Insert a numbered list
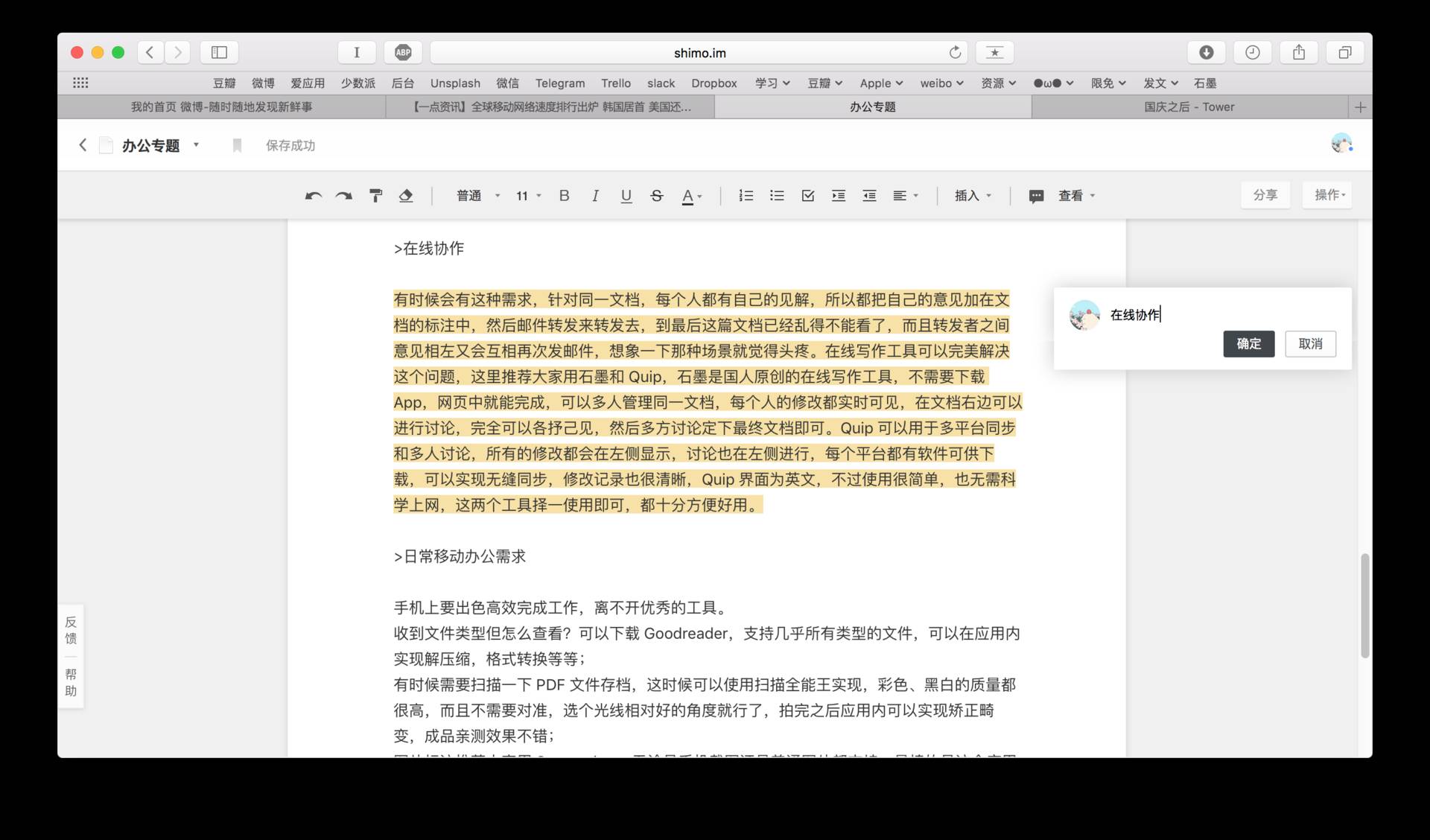Image resolution: width=1430 pixels, height=840 pixels. tap(746, 196)
